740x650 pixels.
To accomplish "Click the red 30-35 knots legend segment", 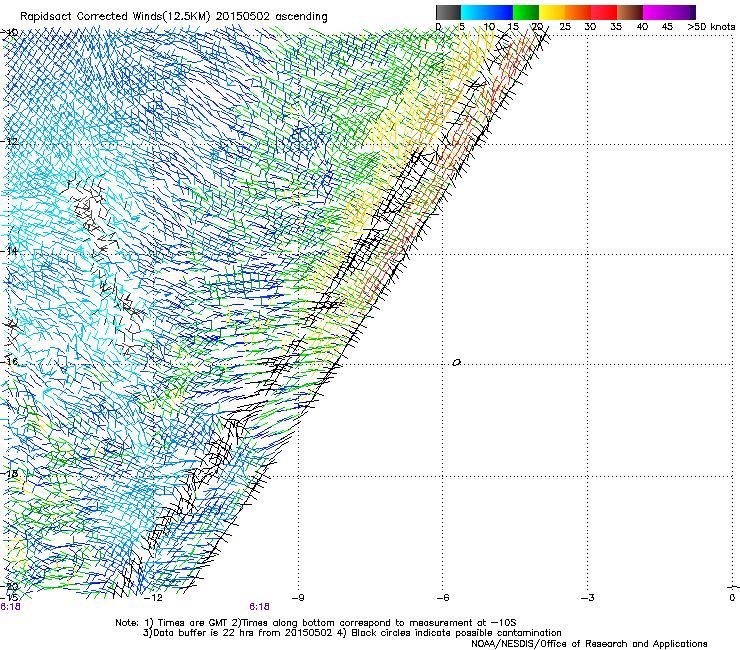I will (x=604, y=12).
